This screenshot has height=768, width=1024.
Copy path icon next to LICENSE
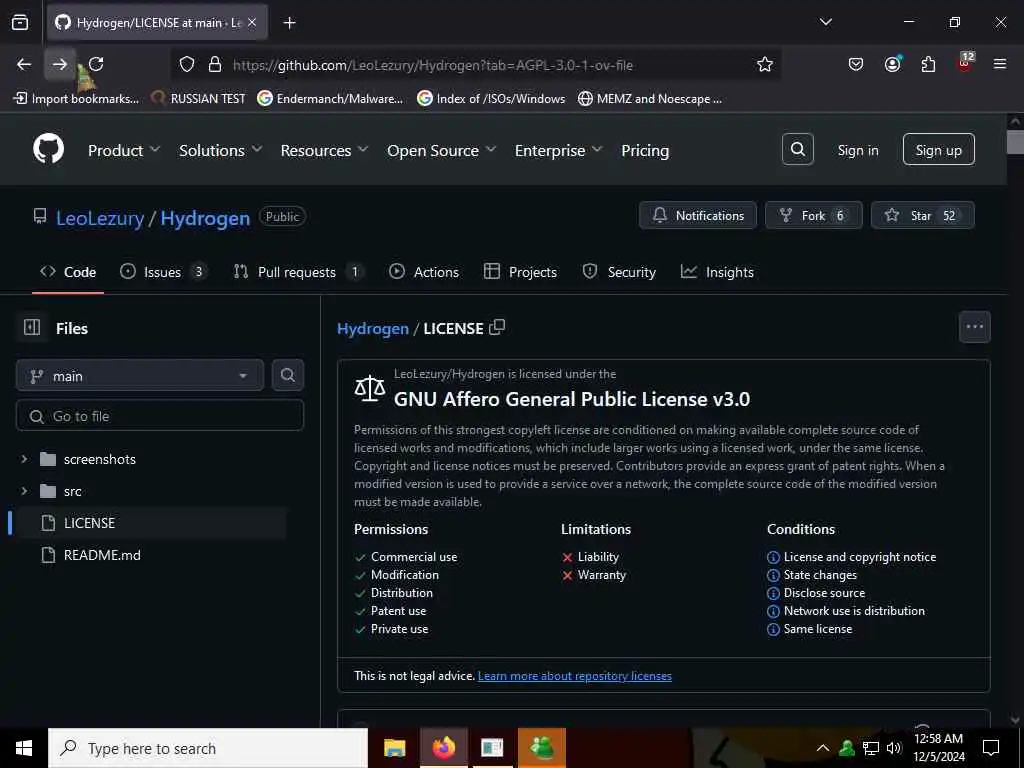pos(497,327)
